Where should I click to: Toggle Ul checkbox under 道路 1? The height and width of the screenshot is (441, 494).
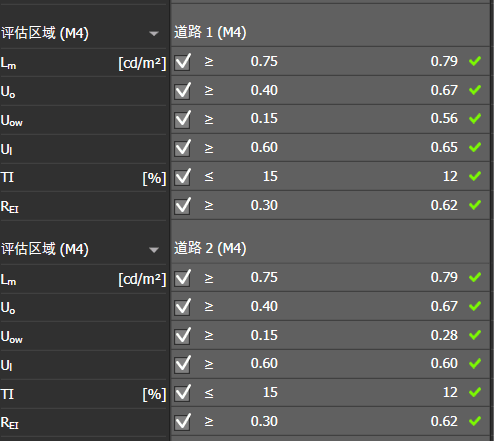(182, 148)
